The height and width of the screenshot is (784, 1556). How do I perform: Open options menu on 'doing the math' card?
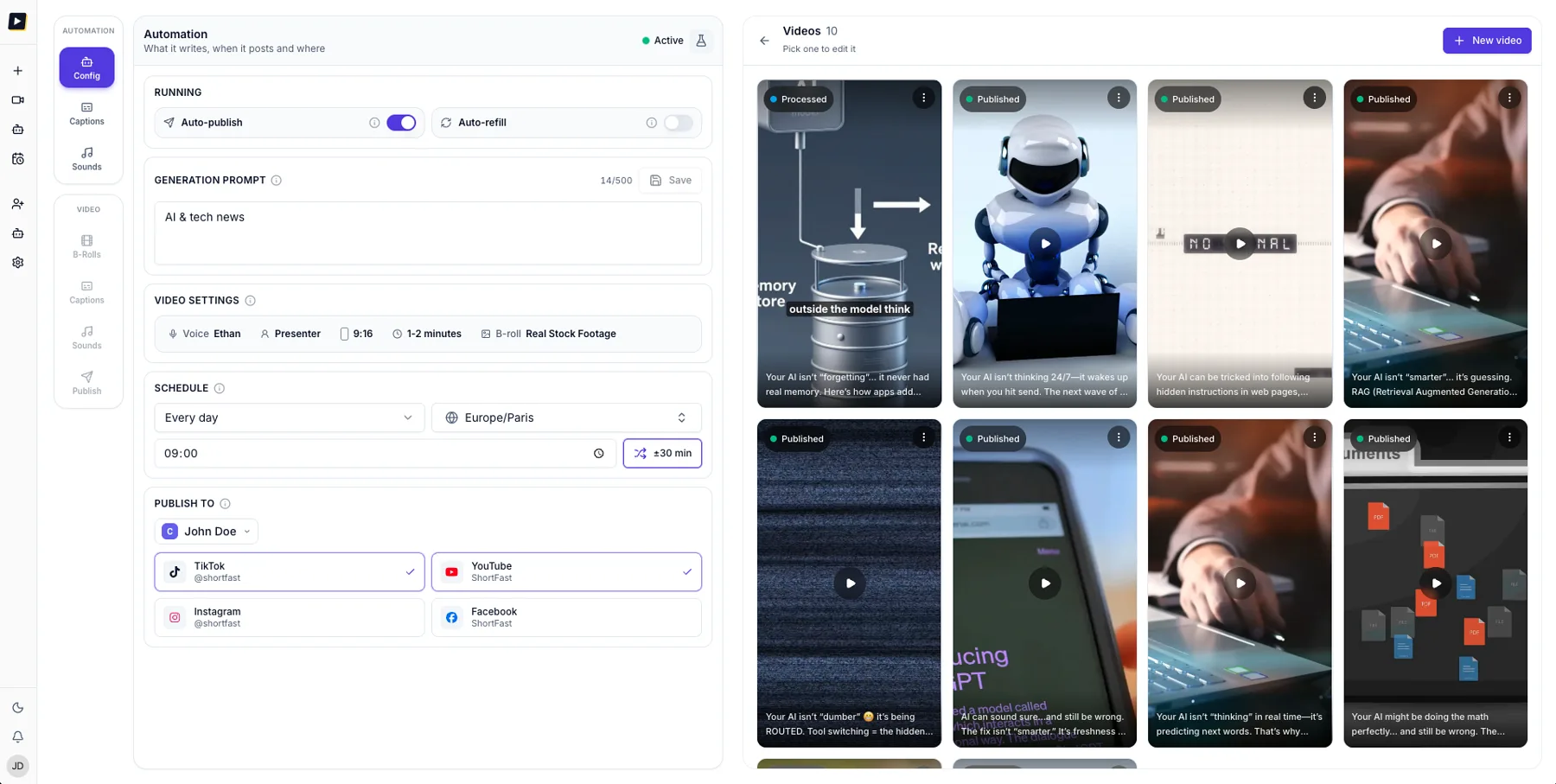click(1509, 438)
